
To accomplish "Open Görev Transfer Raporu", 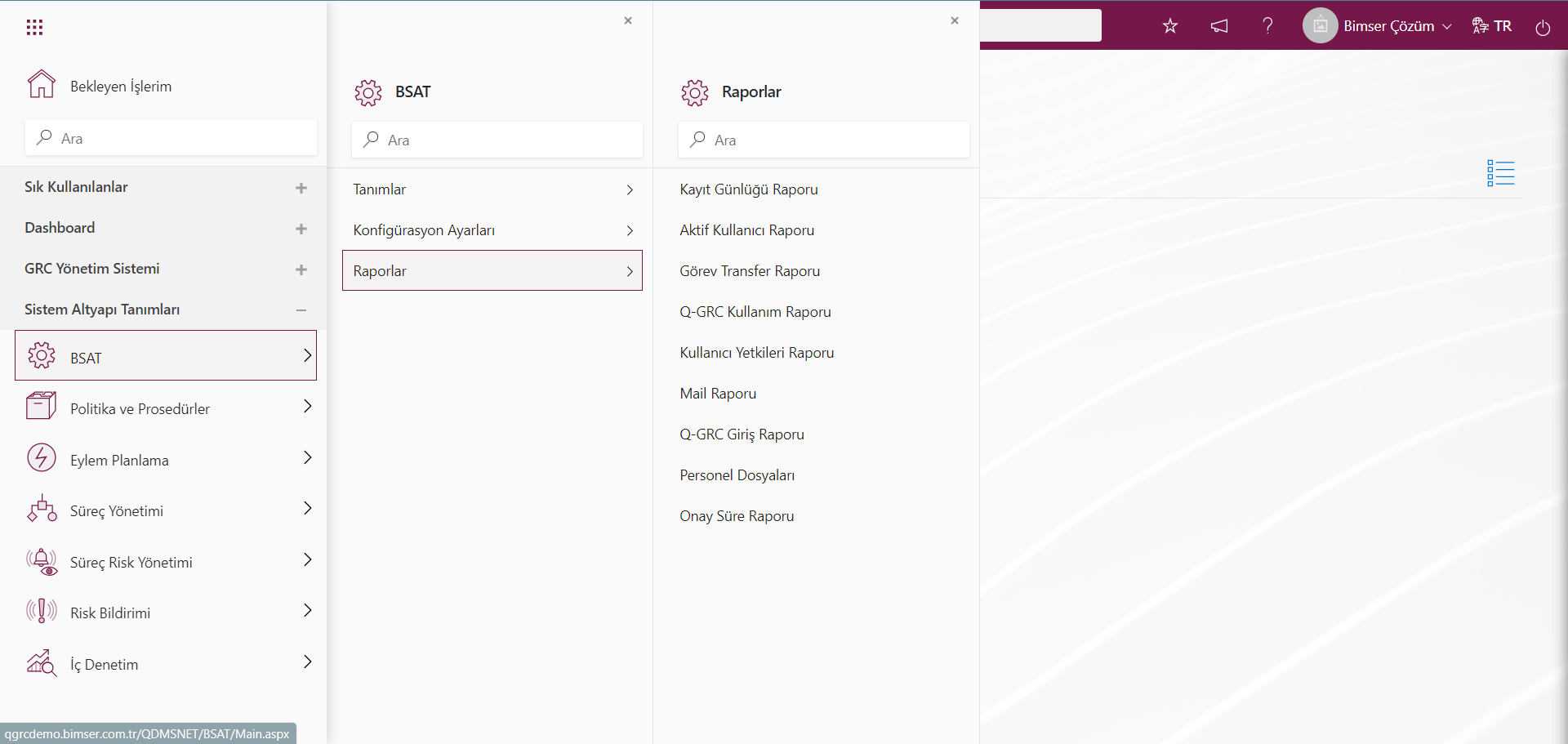I will (x=750, y=271).
